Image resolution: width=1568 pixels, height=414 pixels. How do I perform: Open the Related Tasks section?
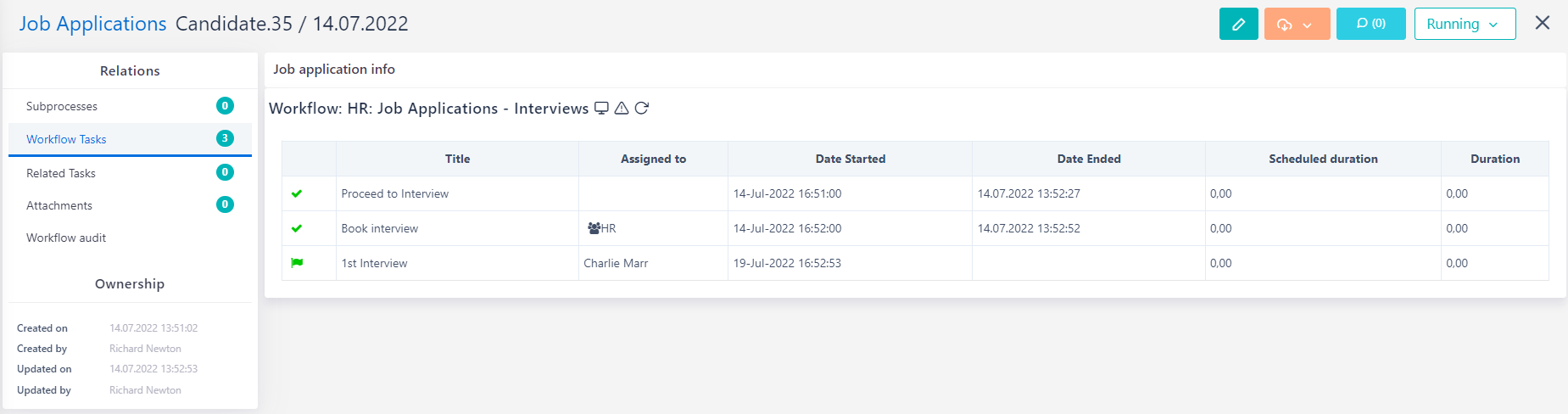click(x=61, y=173)
